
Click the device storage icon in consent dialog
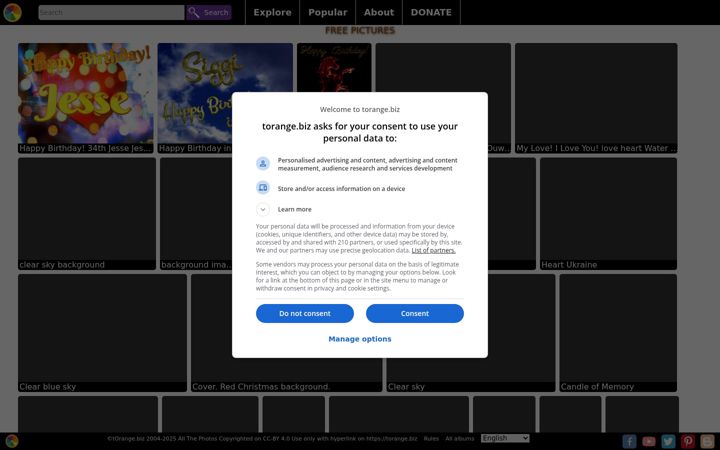pyautogui.click(x=263, y=188)
